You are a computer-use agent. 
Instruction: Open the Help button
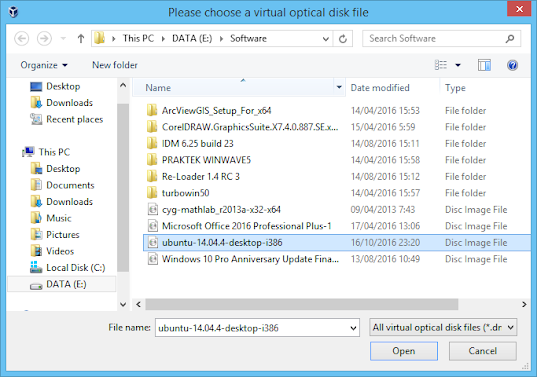point(512,65)
